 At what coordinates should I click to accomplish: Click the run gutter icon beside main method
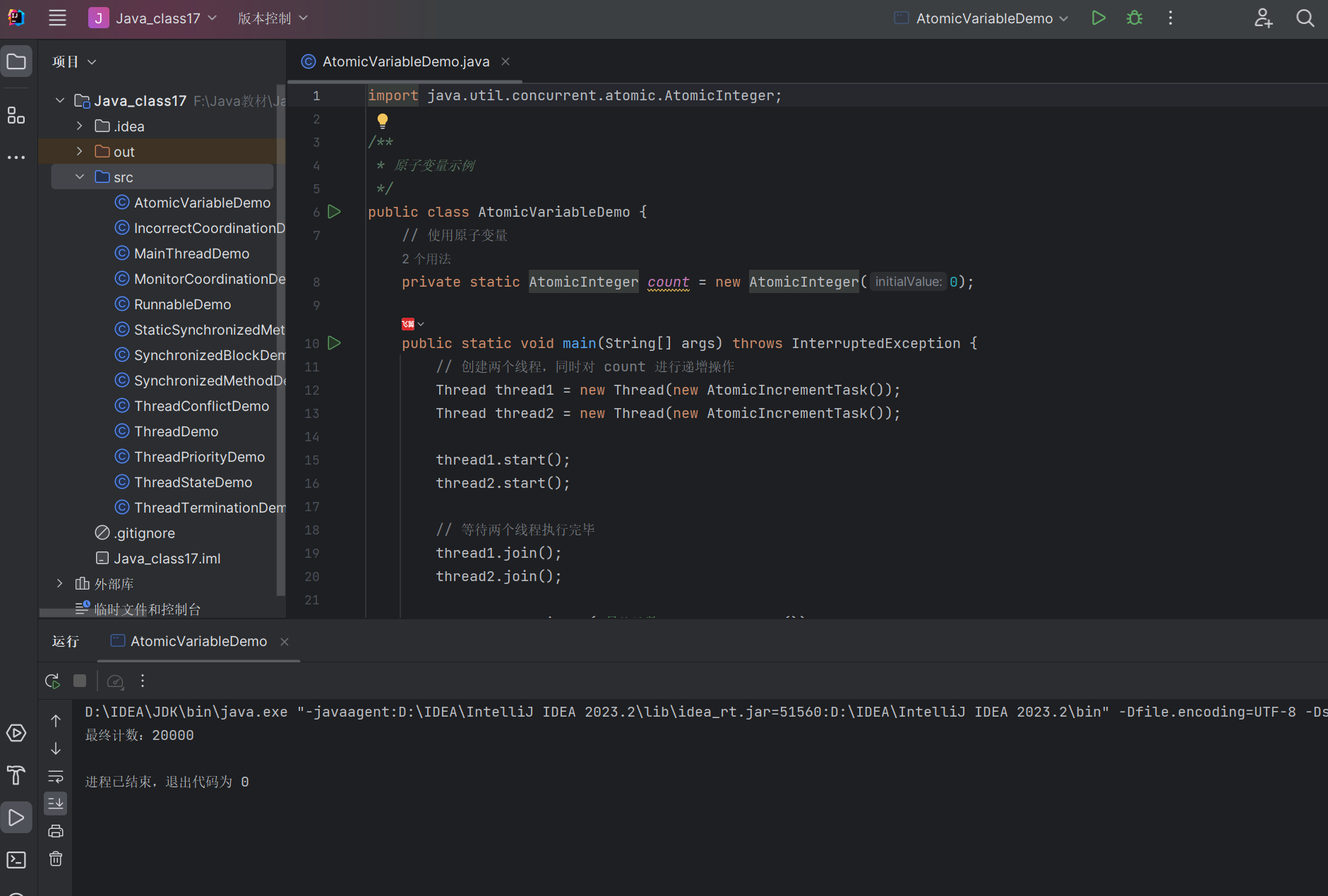pos(335,342)
